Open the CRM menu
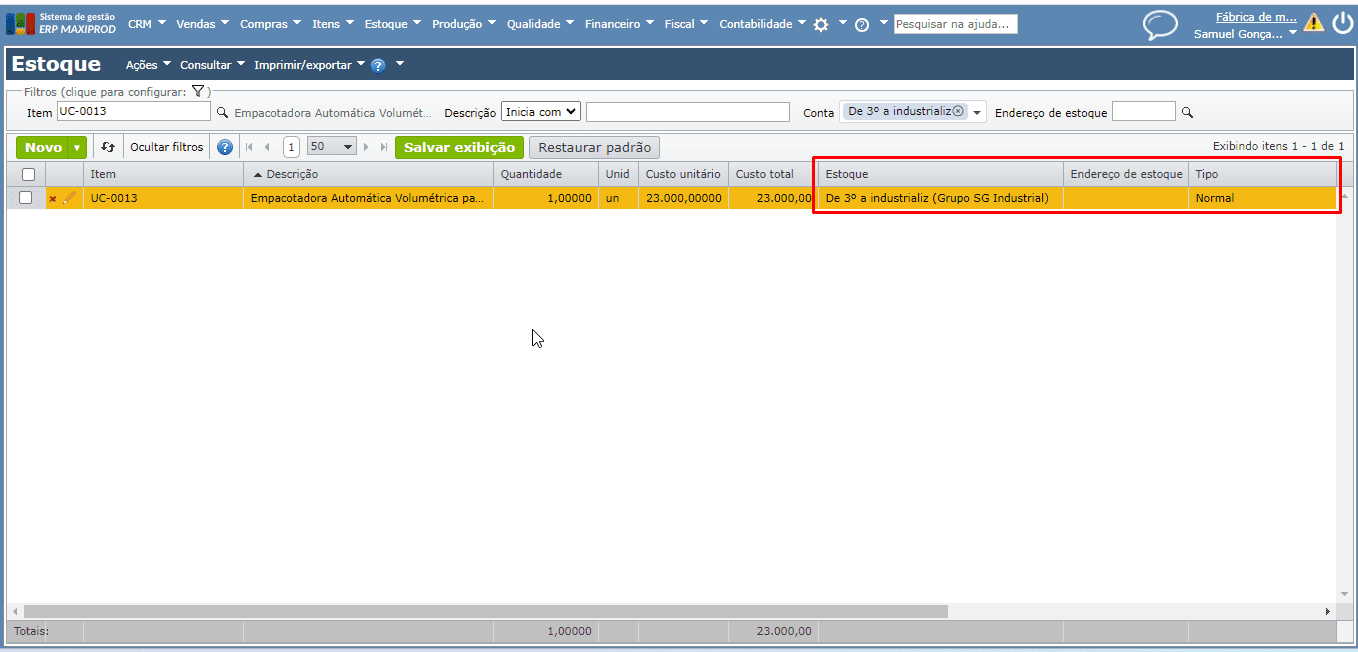1358x652 pixels. [x=146, y=24]
